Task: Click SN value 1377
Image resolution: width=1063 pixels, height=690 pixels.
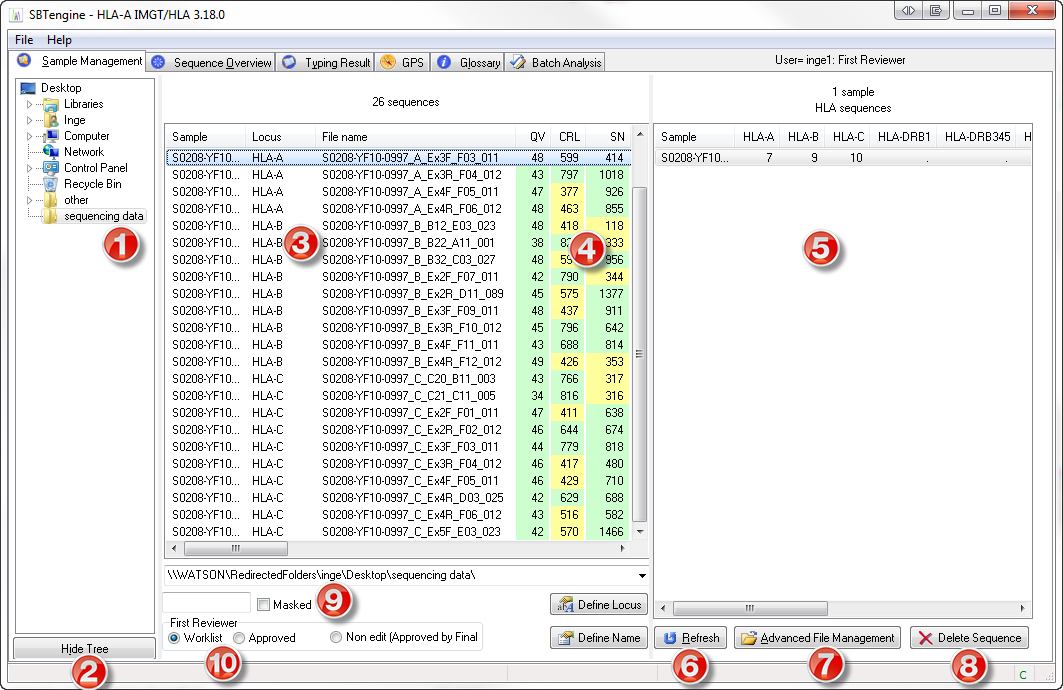Action: (x=611, y=294)
